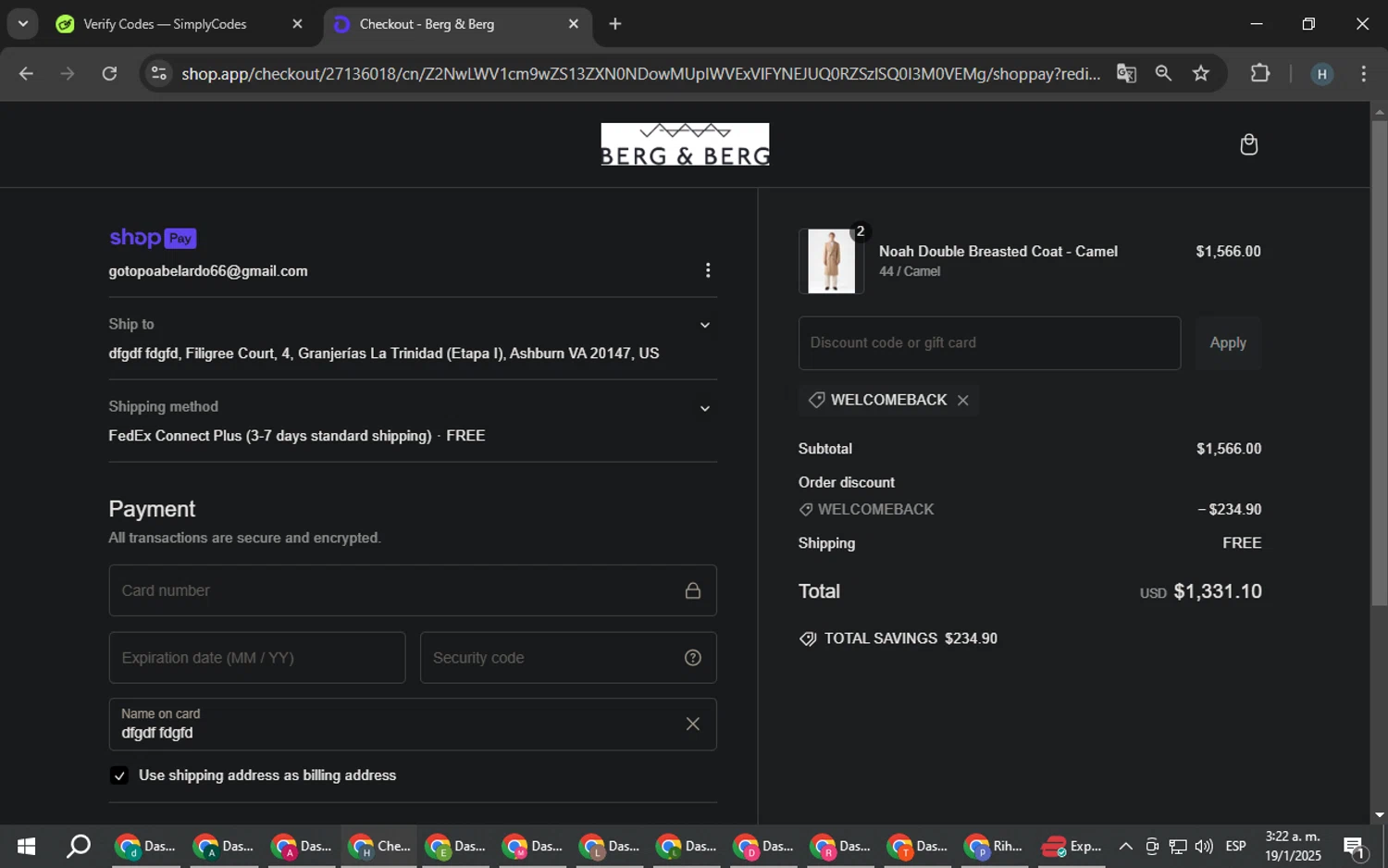The image size is (1388, 868).
Task: Click email gotopoabelardo66@gmail.com
Action: point(208,271)
